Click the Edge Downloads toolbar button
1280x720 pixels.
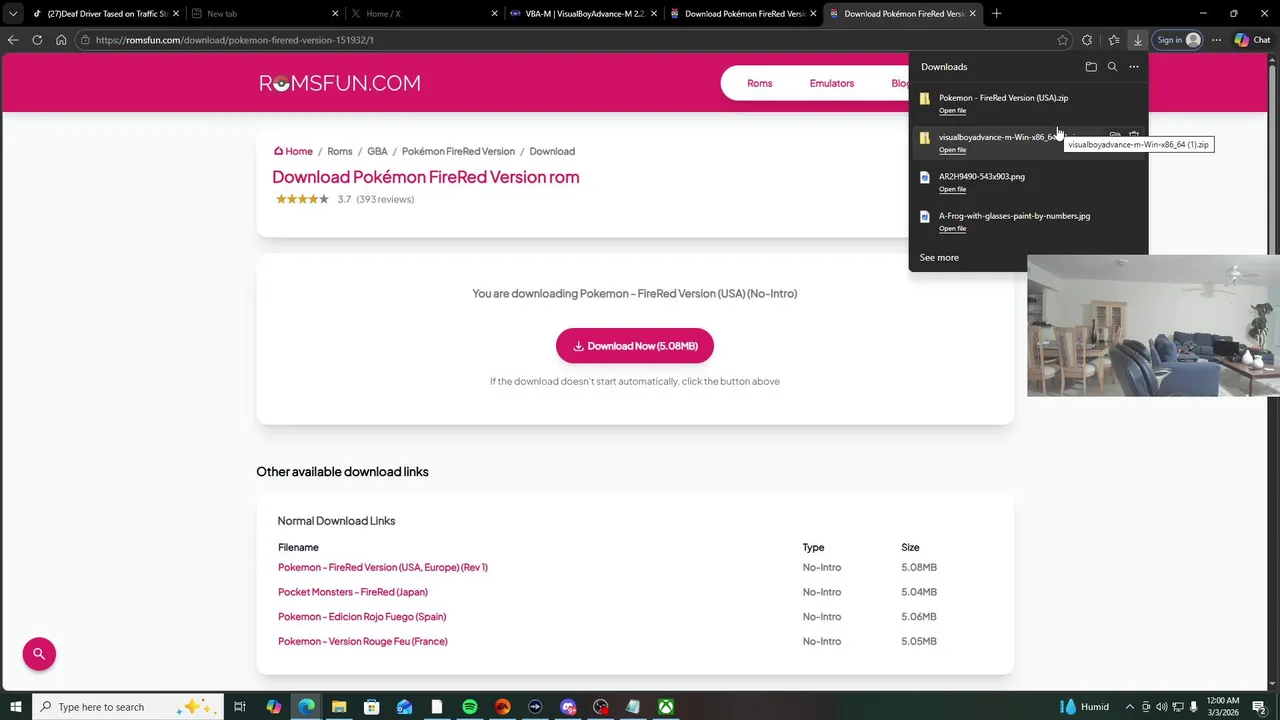1138,40
